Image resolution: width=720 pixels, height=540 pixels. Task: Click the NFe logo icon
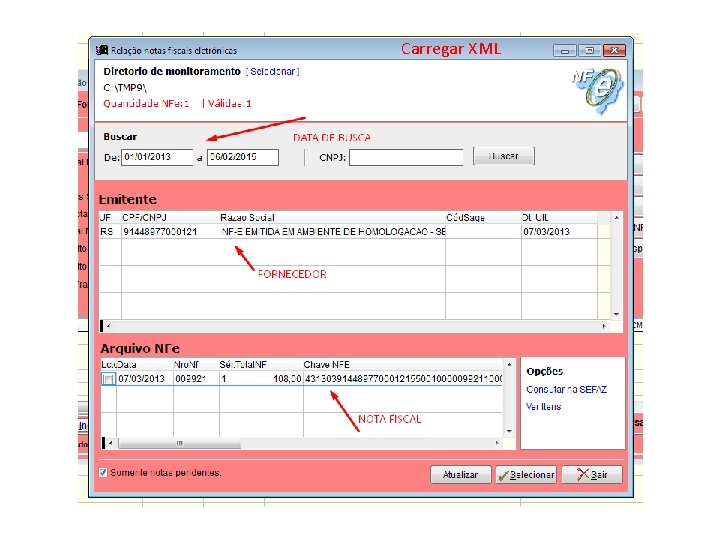(x=599, y=90)
